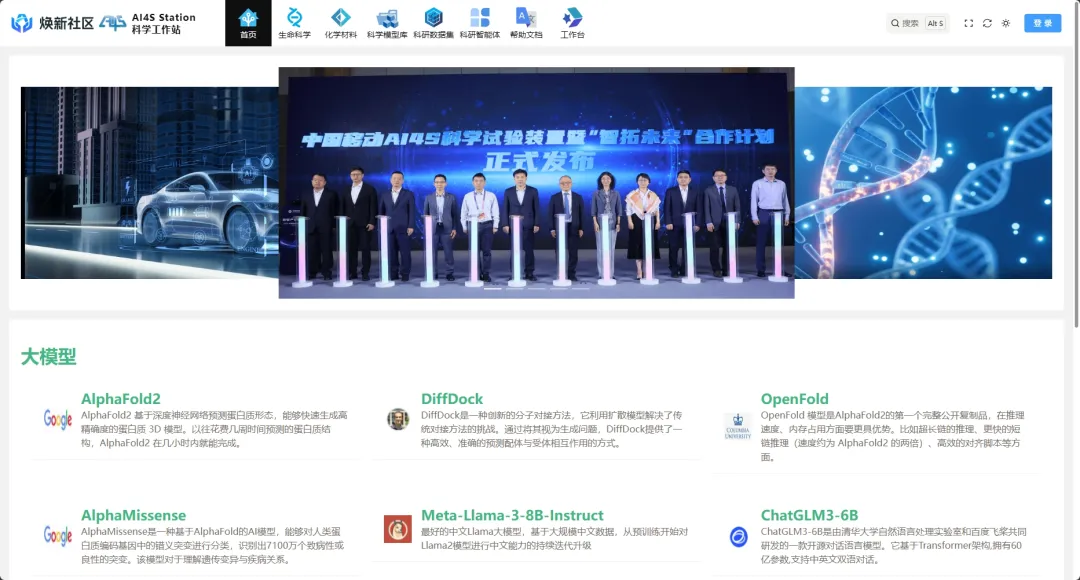Click the refresh icon in header
The image size is (1080, 580).
(x=987, y=23)
